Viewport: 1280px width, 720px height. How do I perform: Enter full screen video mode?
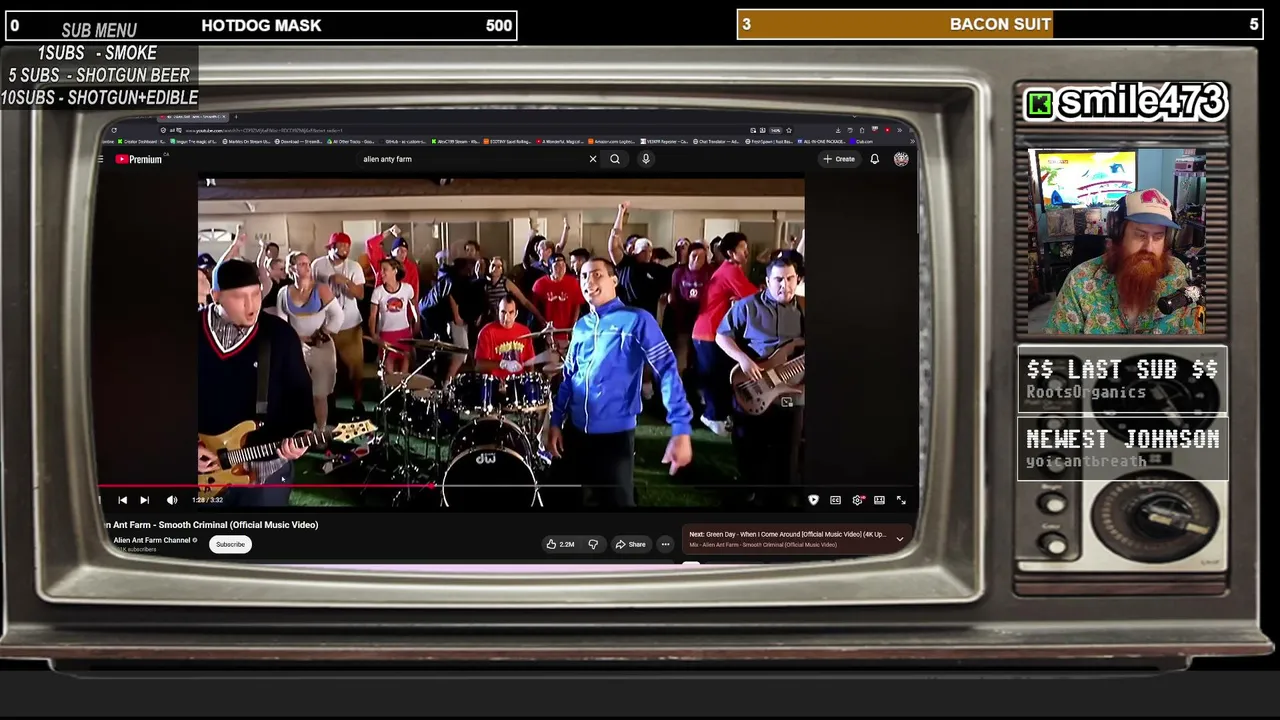(x=901, y=500)
